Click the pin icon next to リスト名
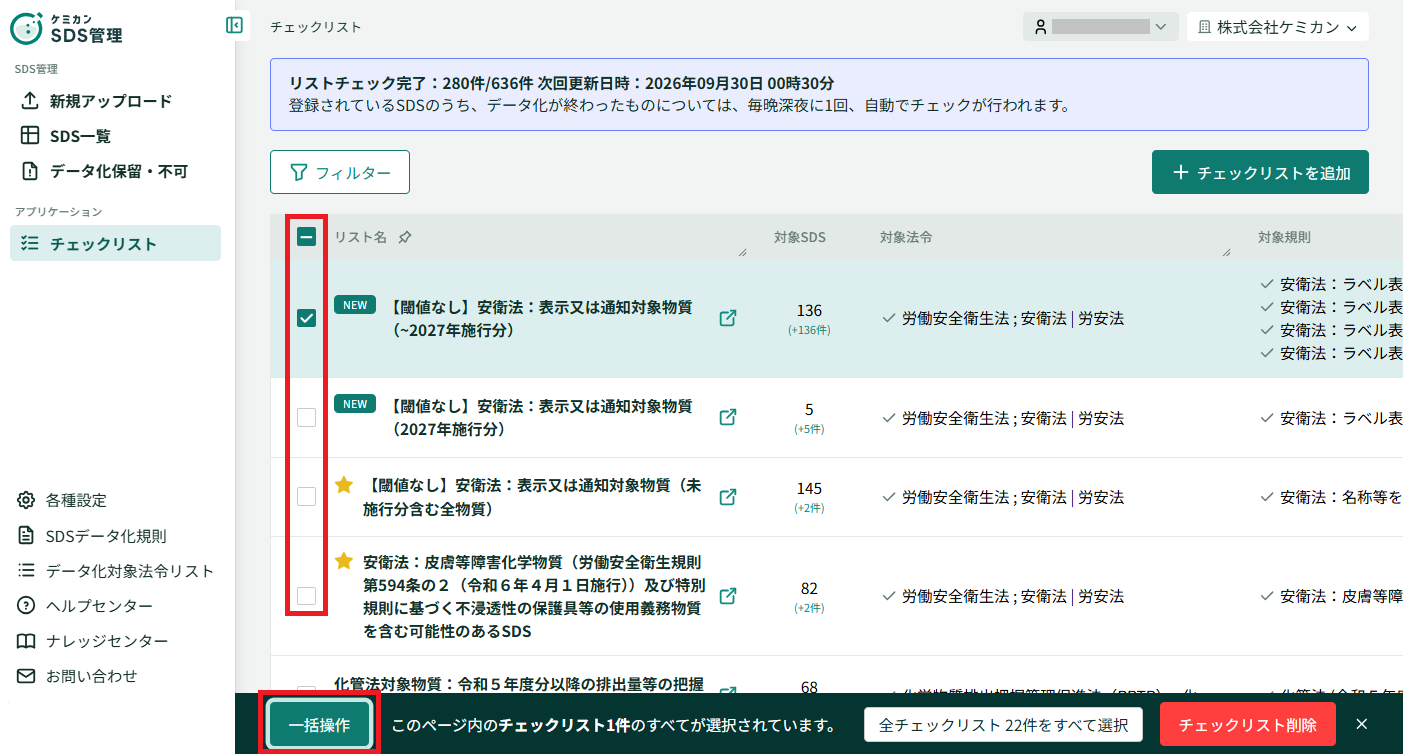Viewport: 1403px width, 754px height. point(404,238)
